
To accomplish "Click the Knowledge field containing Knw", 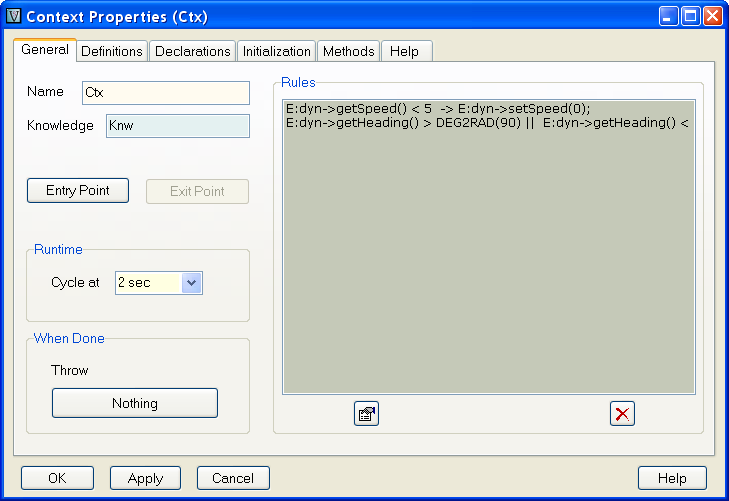I will 177,126.
